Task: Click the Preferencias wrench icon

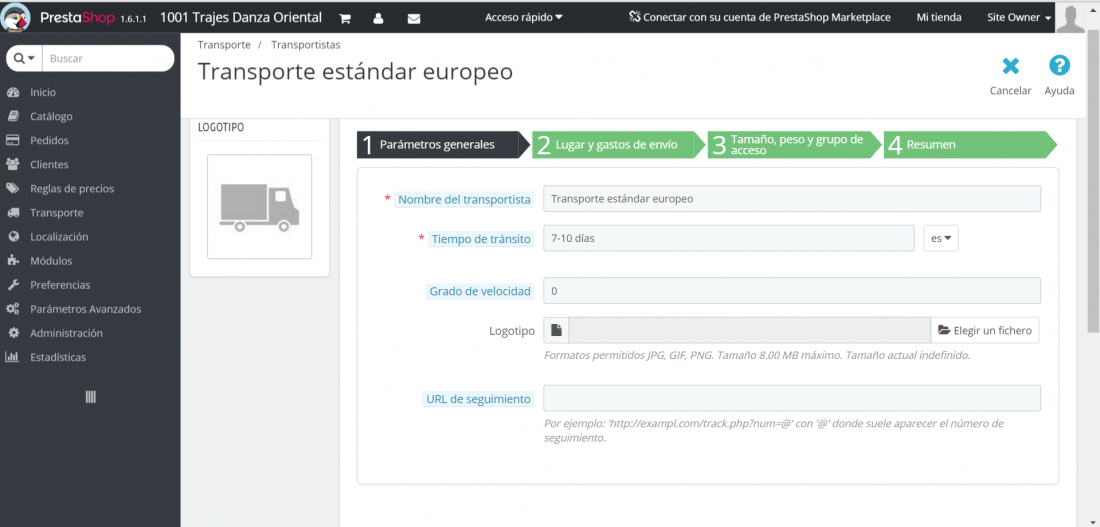Action: pyautogui.click(x=12, y=285)
